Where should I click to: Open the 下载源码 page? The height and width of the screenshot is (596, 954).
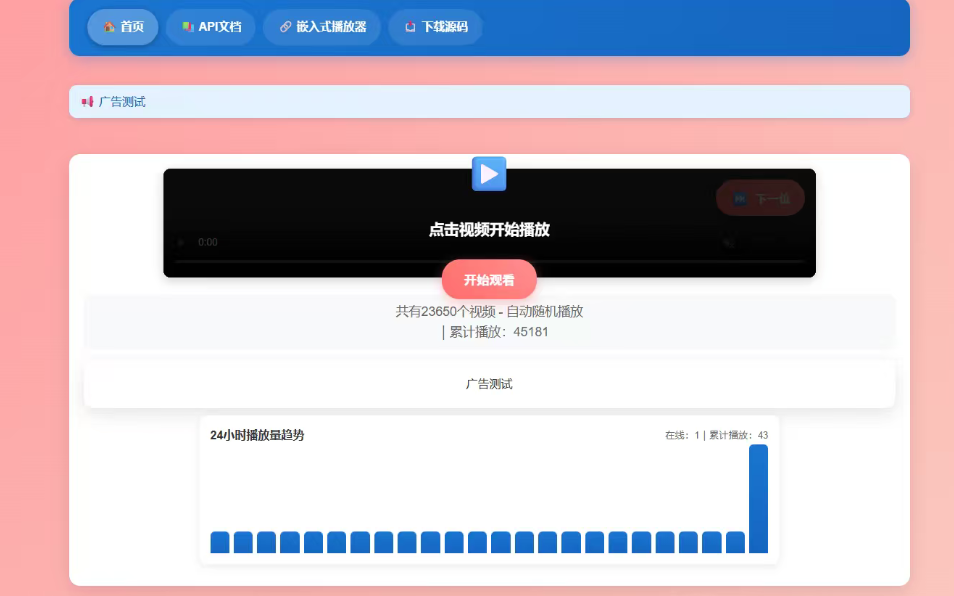(x=435, y=27)
